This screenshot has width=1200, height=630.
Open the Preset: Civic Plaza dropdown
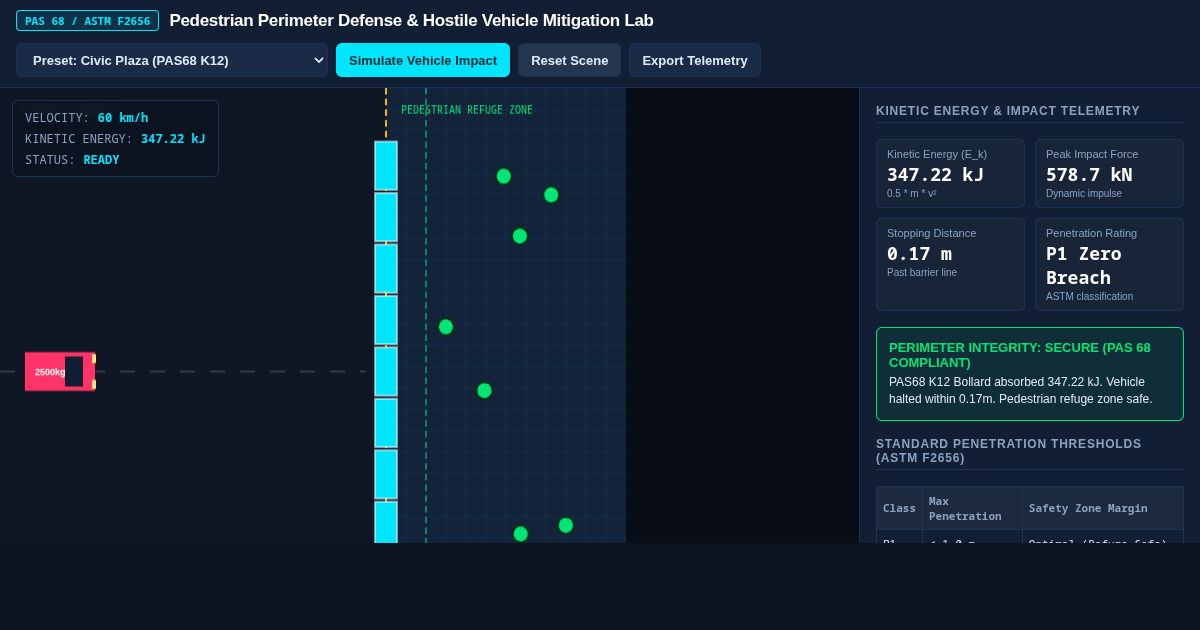tap(172, 60)
